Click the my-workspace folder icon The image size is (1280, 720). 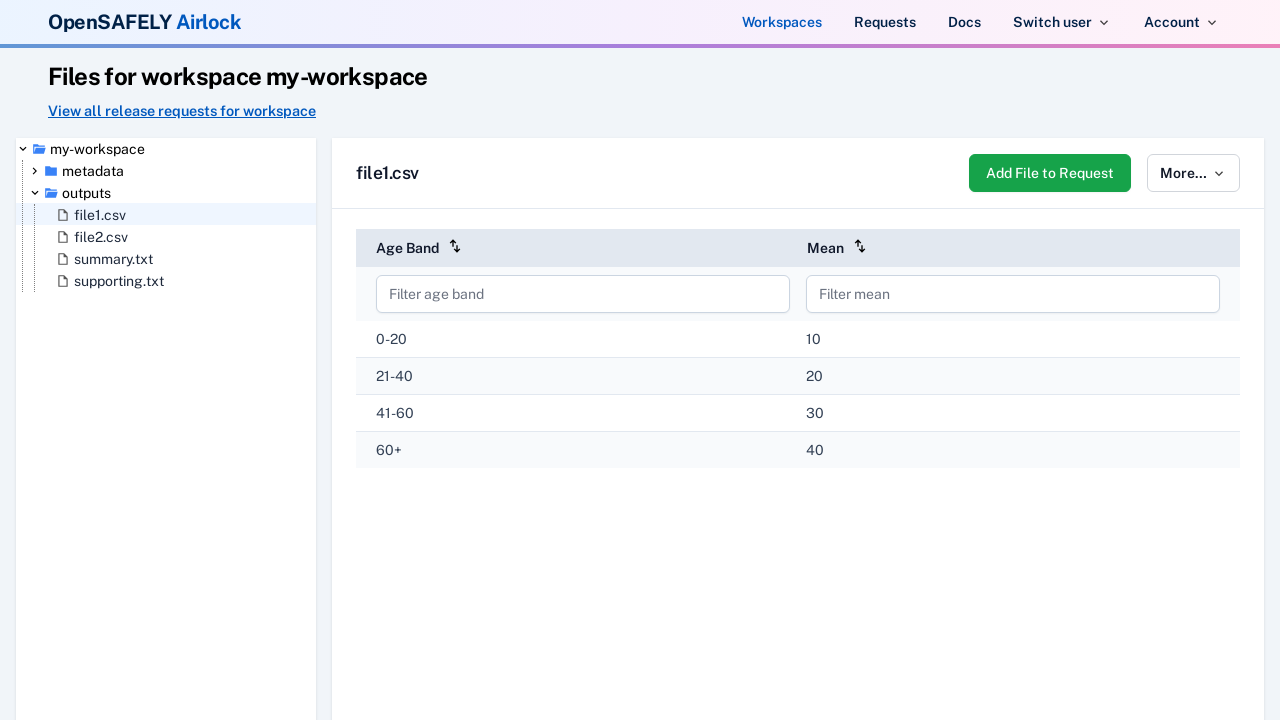coord(38,149)
